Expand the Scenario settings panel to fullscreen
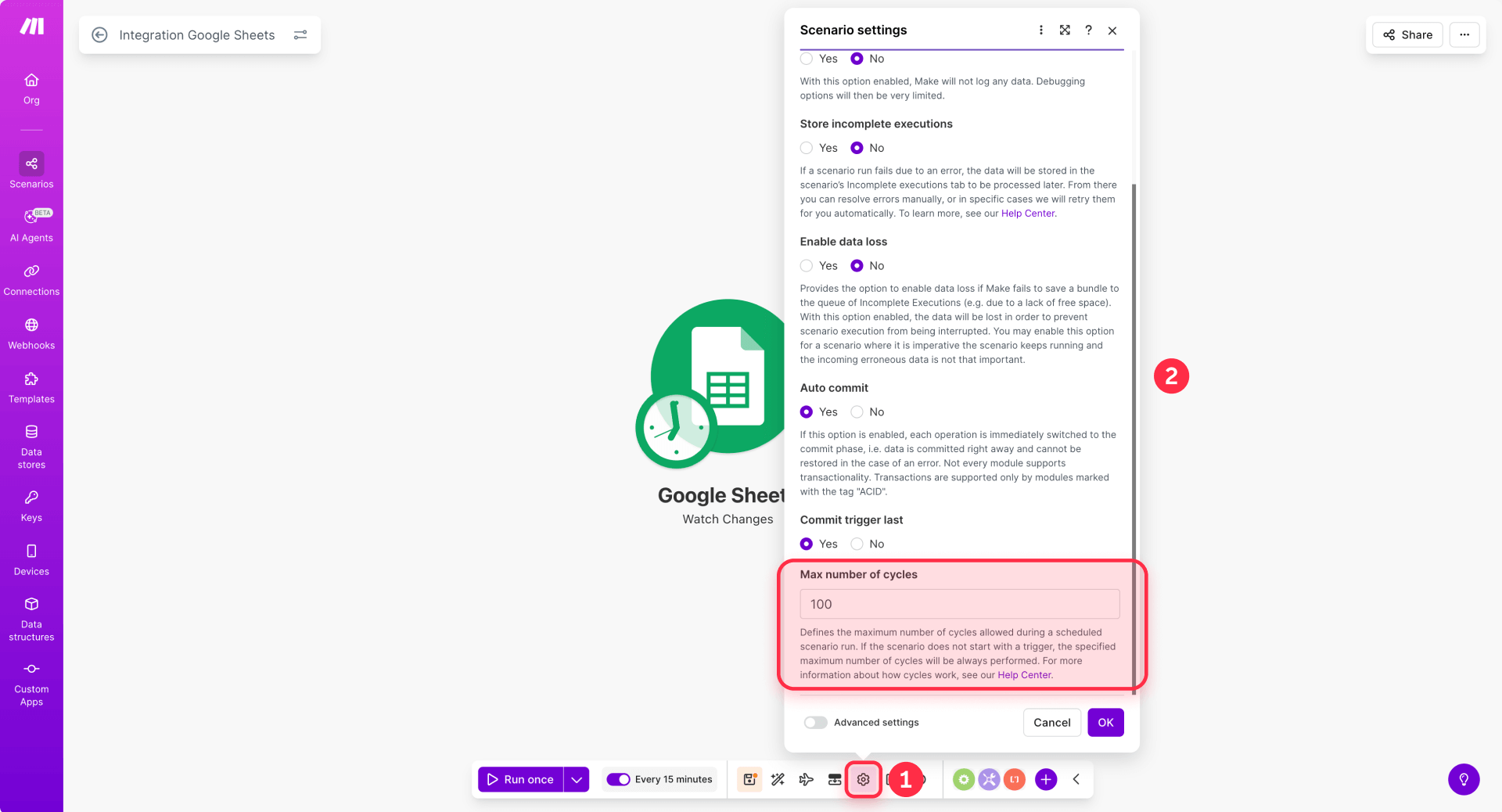Screen dimensions: 1502x812 click(x=1065, y=30)
